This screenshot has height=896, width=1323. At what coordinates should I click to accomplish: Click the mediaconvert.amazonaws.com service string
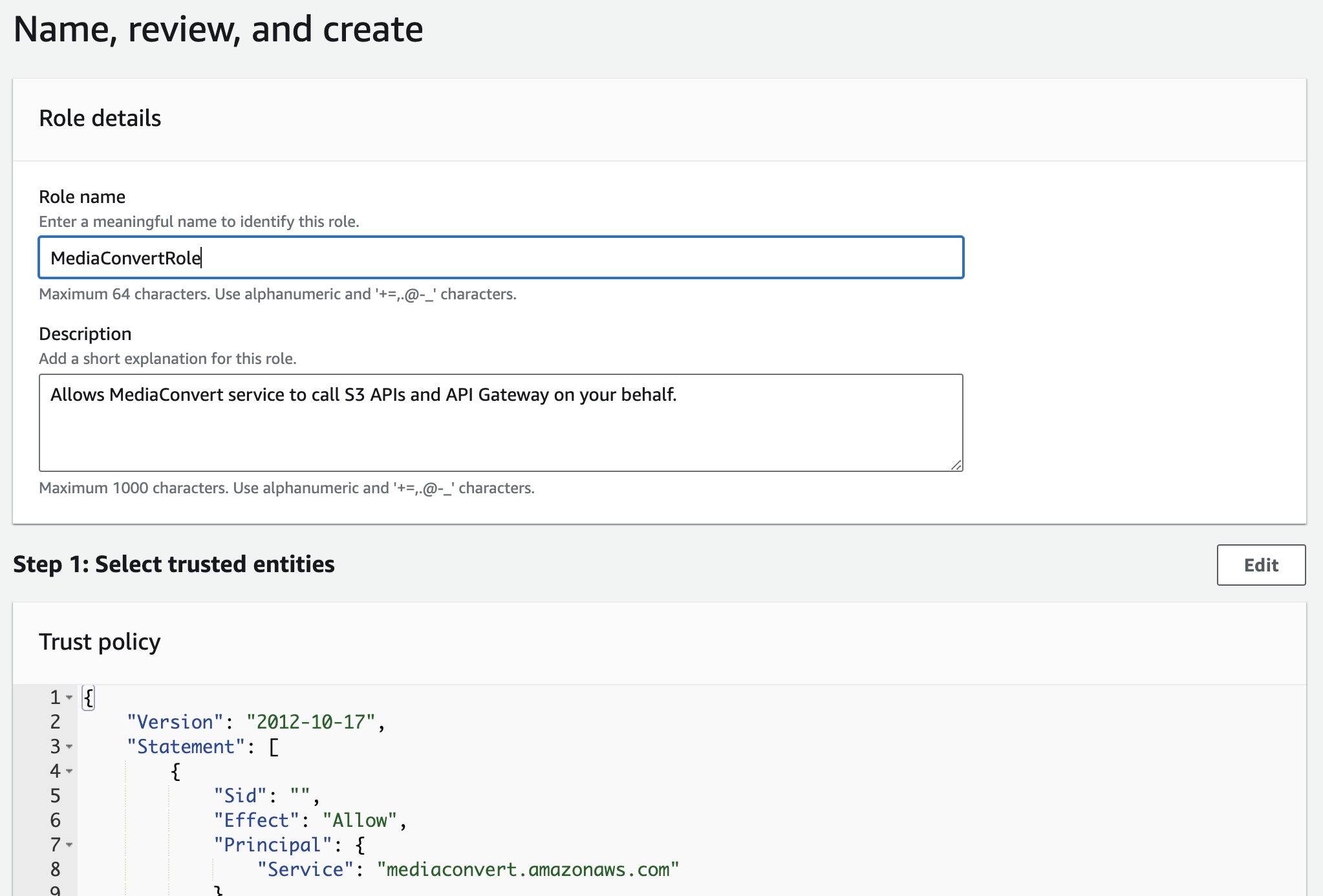528,869
